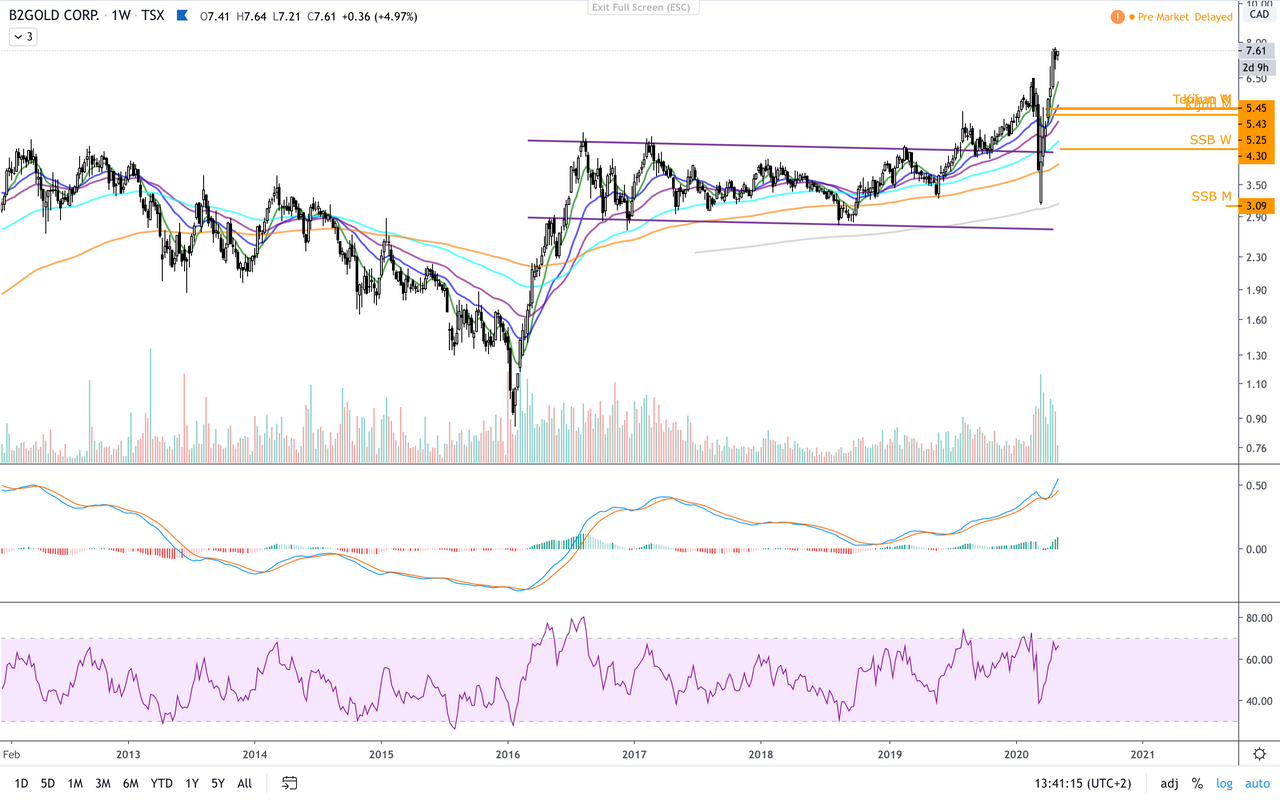Toggle adjusted data with adj
Screen dimensions: 1280x800
(x=1169, y=783)
